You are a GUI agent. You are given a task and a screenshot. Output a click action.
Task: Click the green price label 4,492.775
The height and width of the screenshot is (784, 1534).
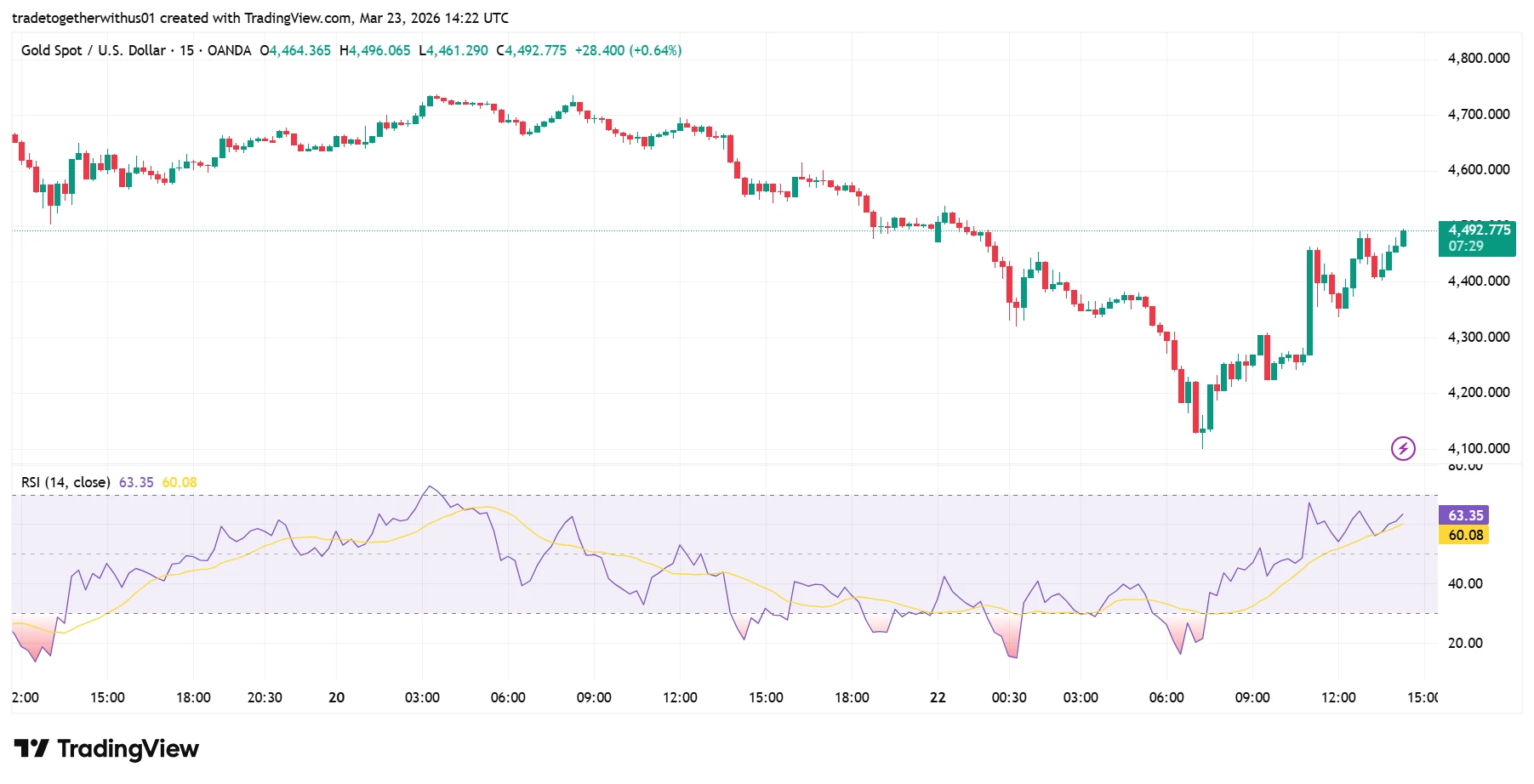click(x=1480, y=230)
